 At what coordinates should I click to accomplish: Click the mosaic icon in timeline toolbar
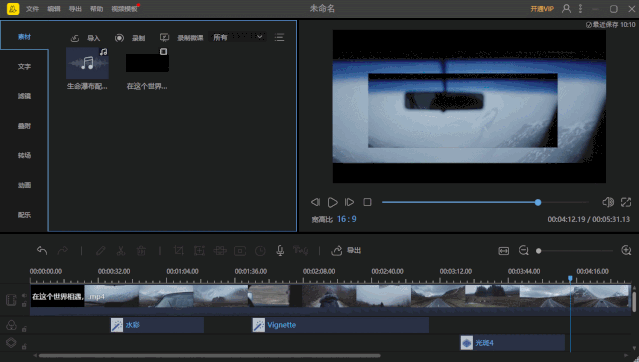(x=220, y=250)
